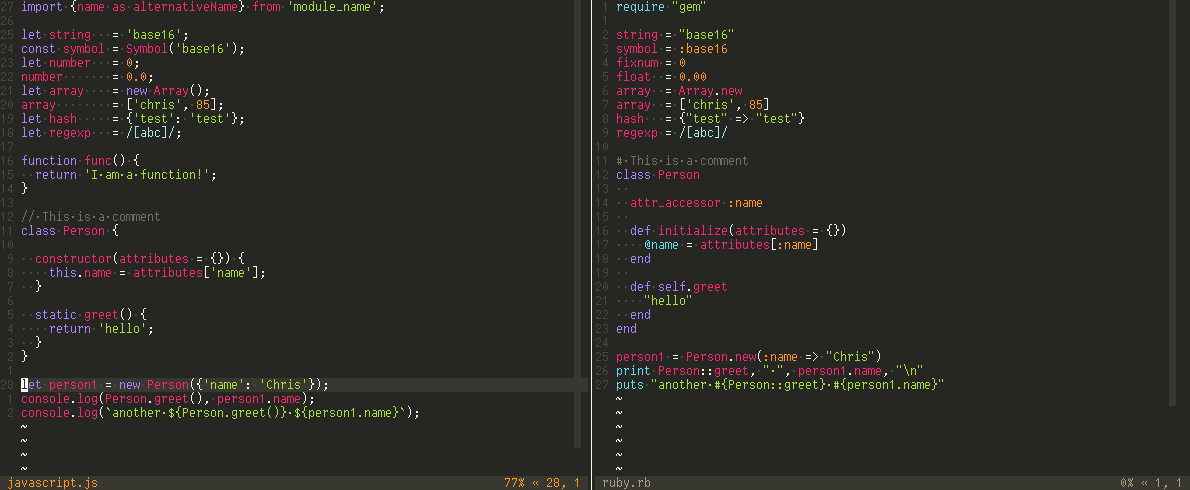
Task: Click the ruby.rb filename in status line
Action: [x=626, y=483]
